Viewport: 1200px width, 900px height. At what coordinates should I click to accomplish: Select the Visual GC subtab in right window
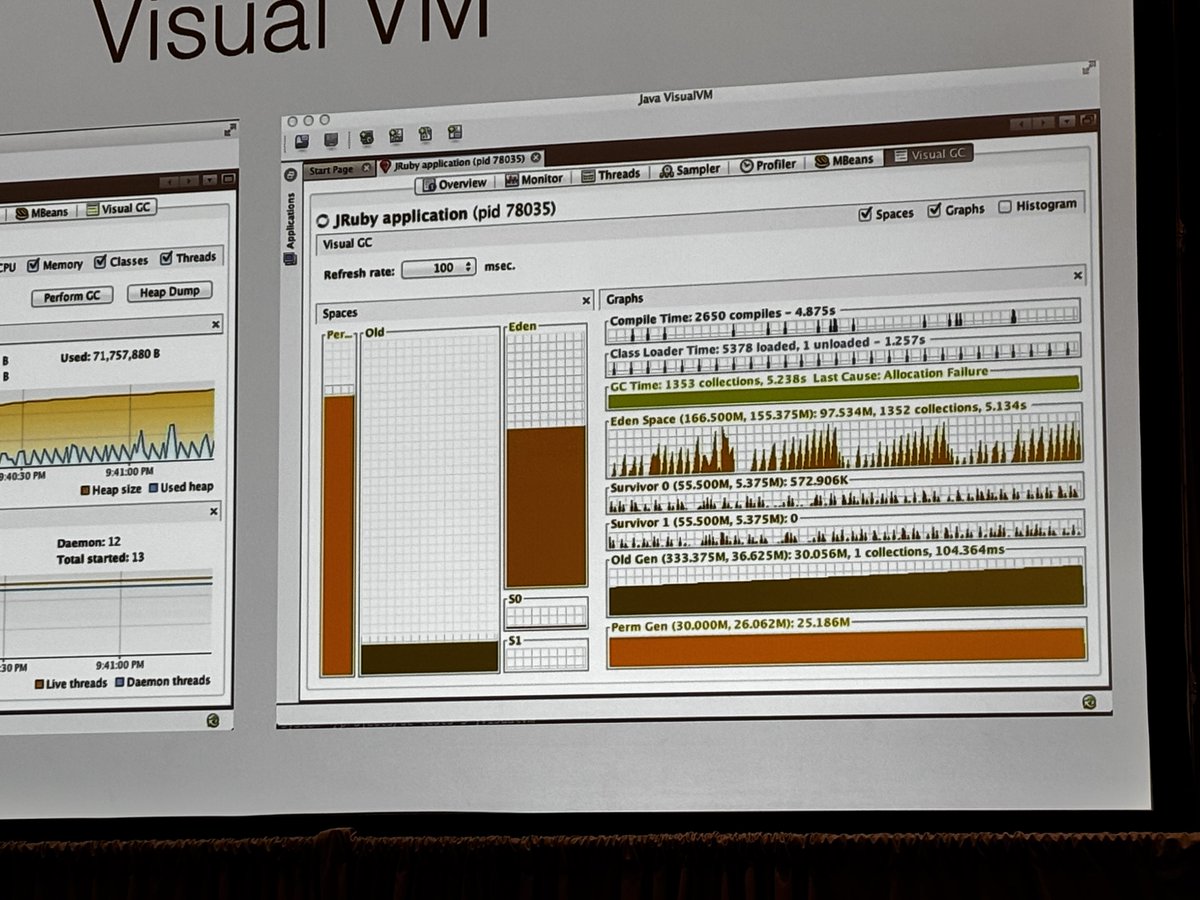click(930, 155)
